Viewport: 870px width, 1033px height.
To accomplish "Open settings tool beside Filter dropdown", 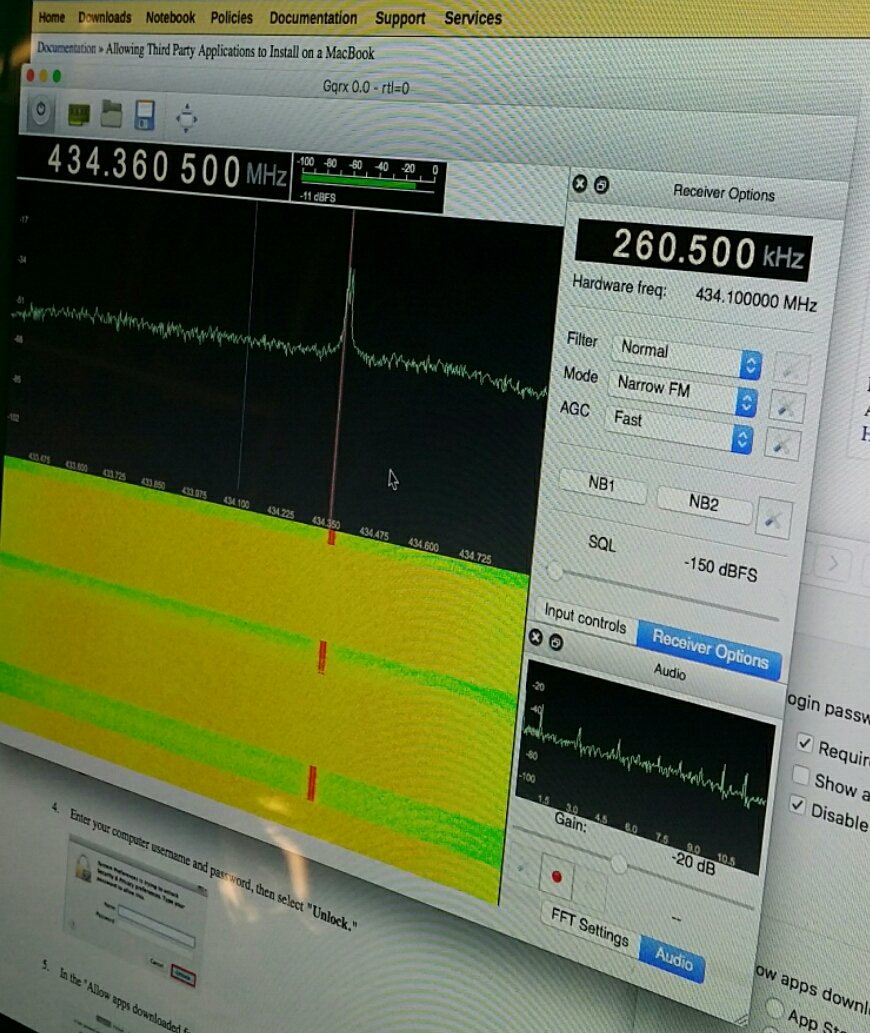I will pyautogui.click(x=790, y=369).
